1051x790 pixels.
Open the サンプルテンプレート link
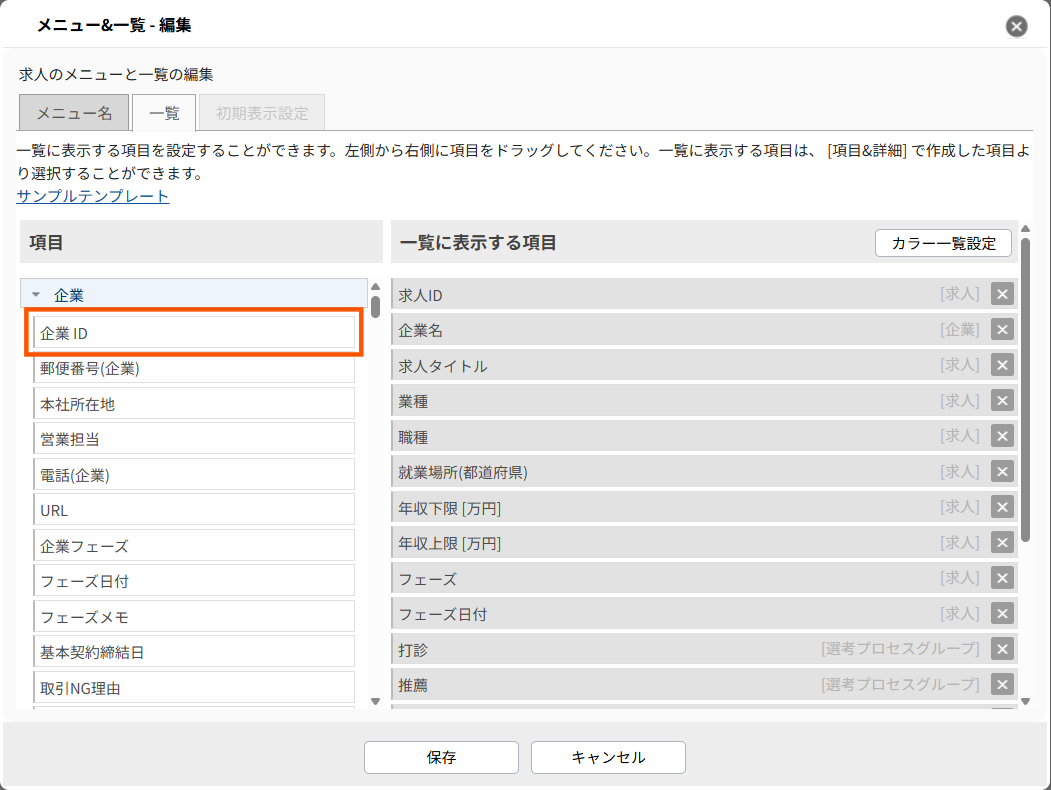(92, 196)
